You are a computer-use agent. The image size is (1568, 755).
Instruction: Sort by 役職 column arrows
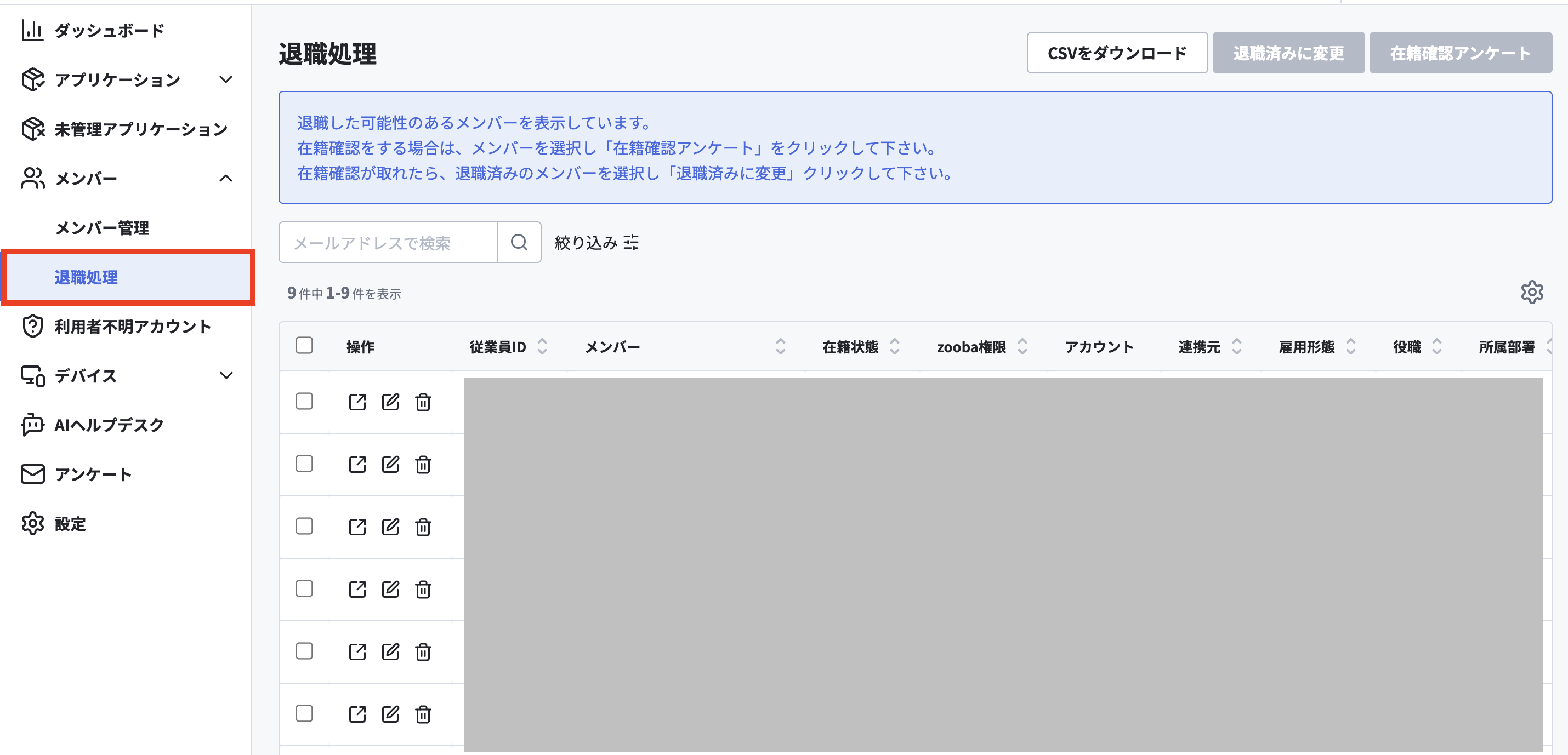coord(1437,347)
